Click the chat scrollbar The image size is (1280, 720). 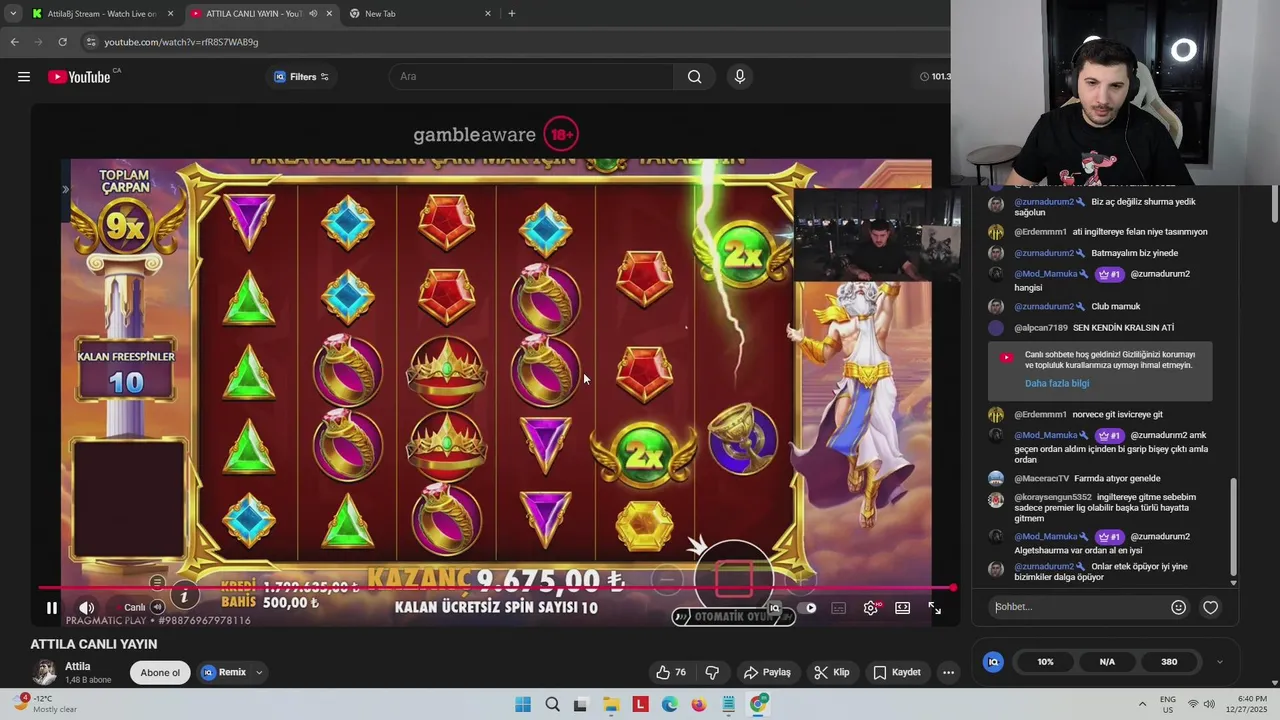click(1233, 526)
